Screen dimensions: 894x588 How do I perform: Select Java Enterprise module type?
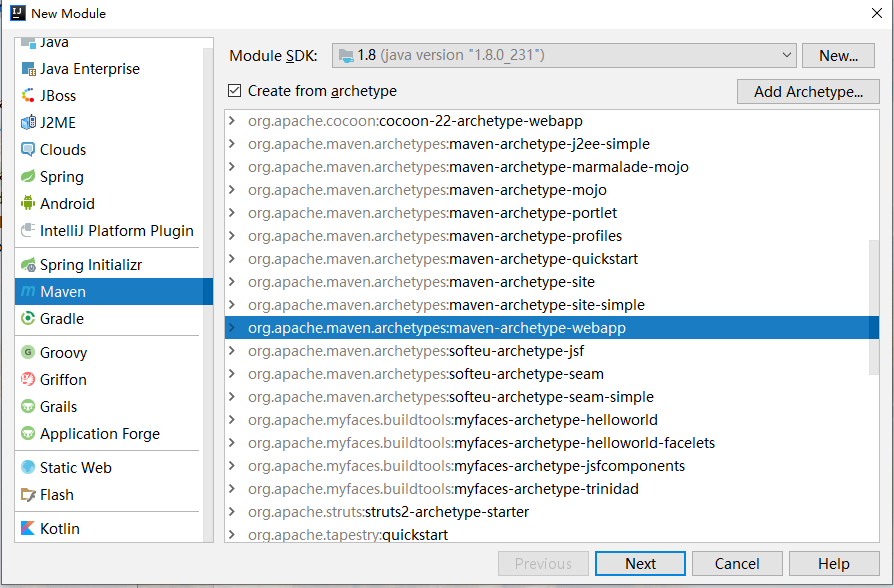click(x=109, y=69)
